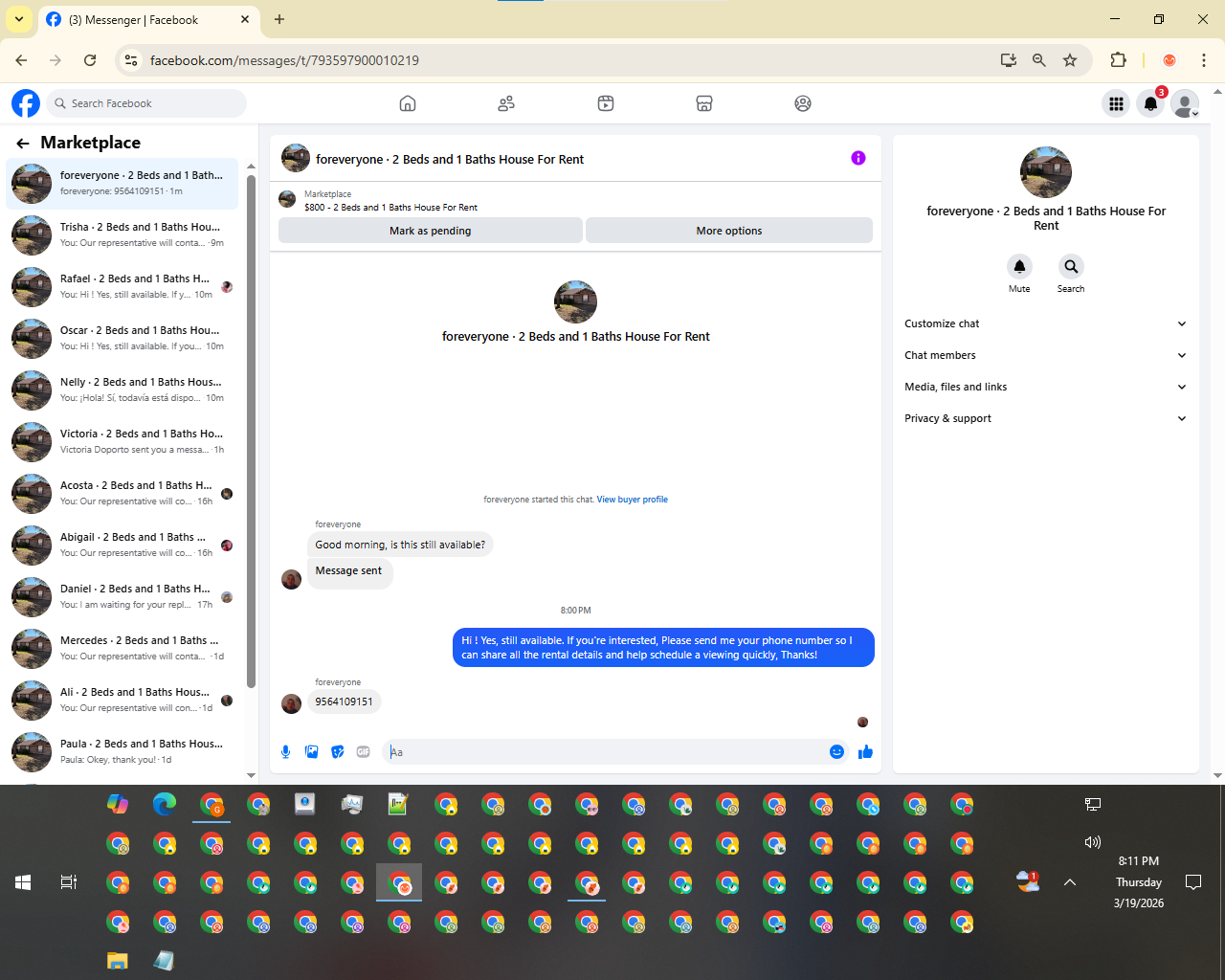The width and height of the screenshot is (1225, 980).
Task: Open File Explorer on the taskbar
Action: (117, 961)
